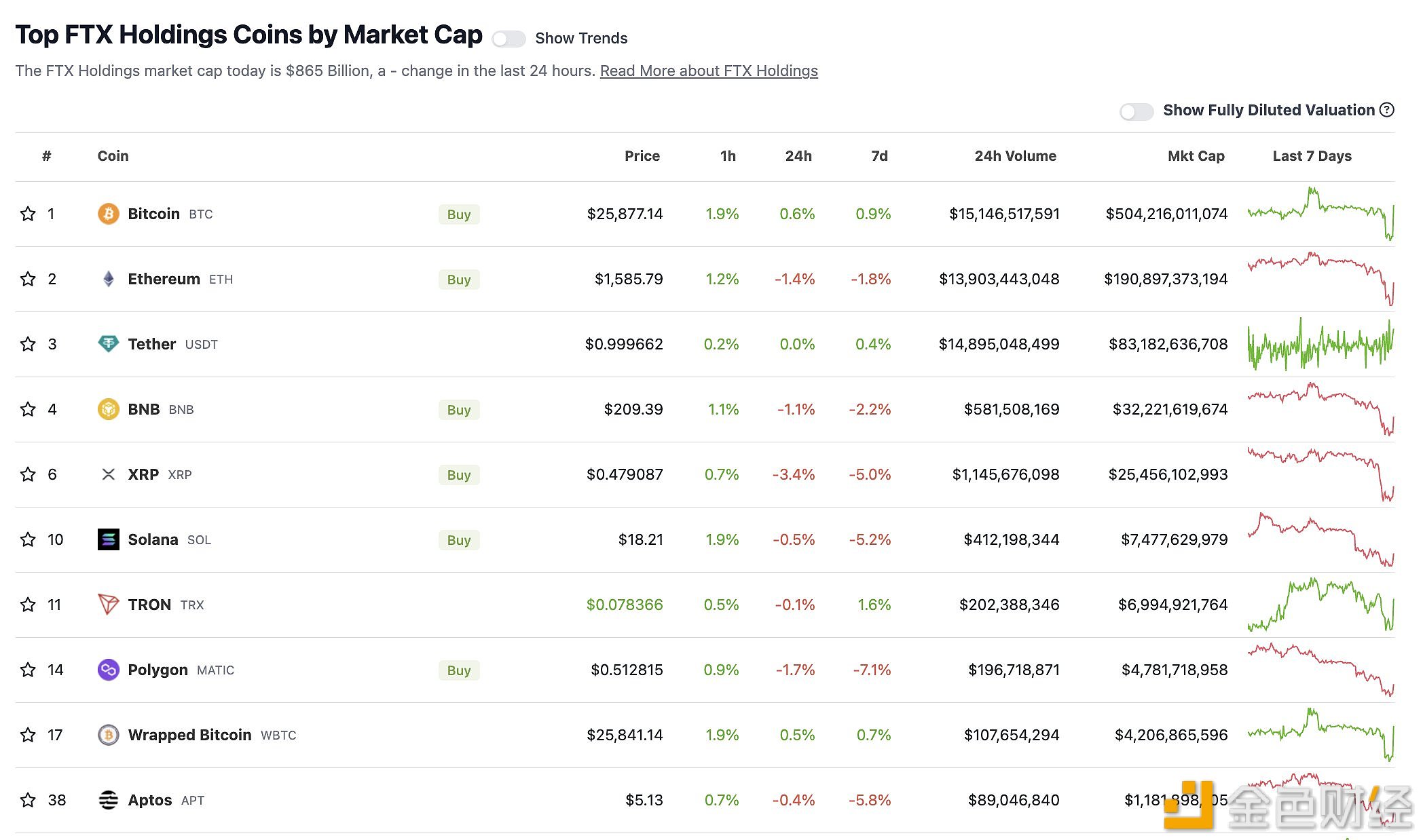Favorite Bitcoin with its star icon

tap(28, 214)
